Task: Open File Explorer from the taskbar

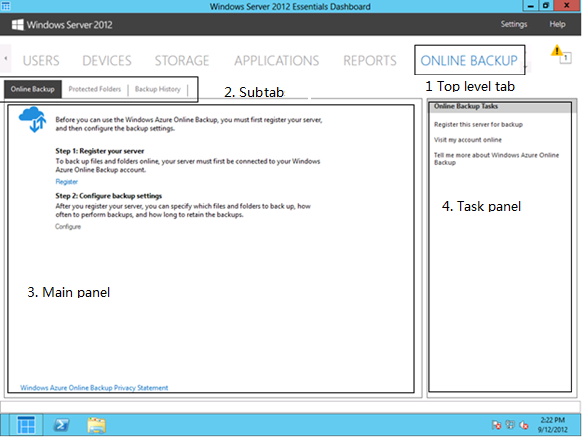Action: tap(97, 425)
